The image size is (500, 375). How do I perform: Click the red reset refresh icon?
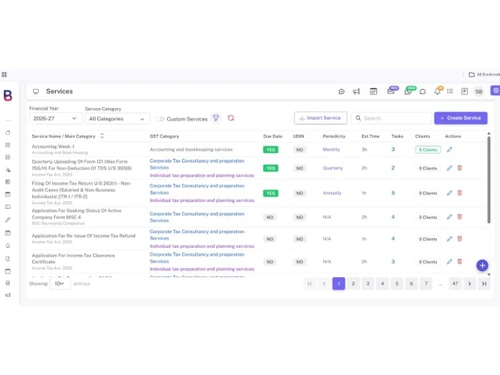(231, 118)
